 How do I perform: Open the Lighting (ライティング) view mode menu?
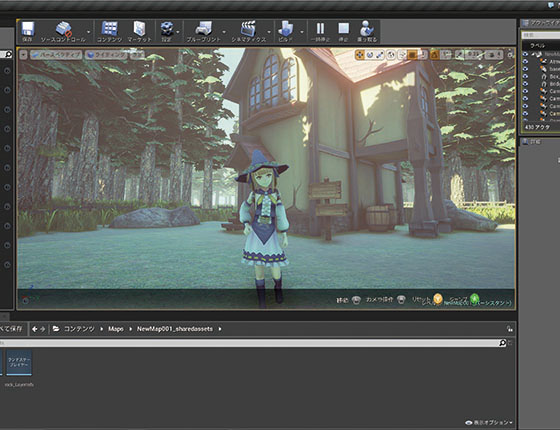point(106,55)
